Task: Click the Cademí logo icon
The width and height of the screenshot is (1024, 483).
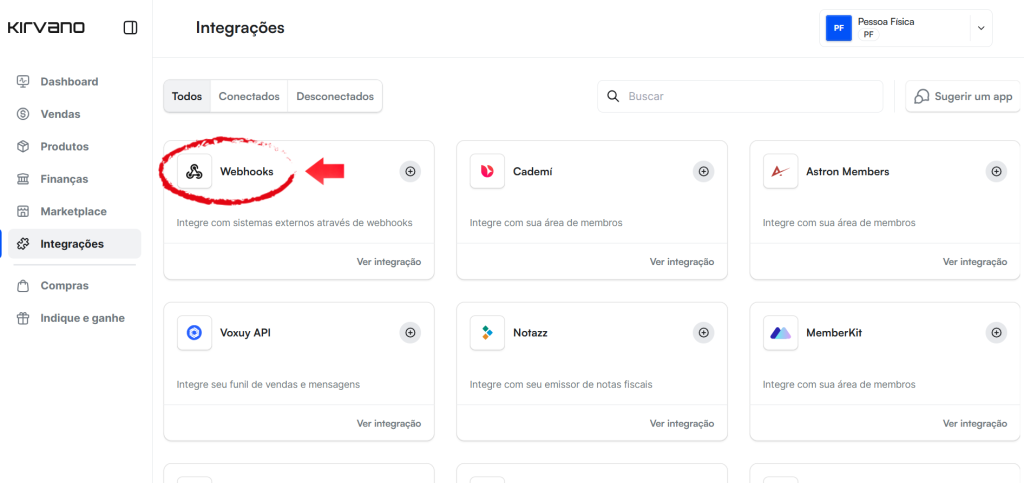Action: [487, 172]
